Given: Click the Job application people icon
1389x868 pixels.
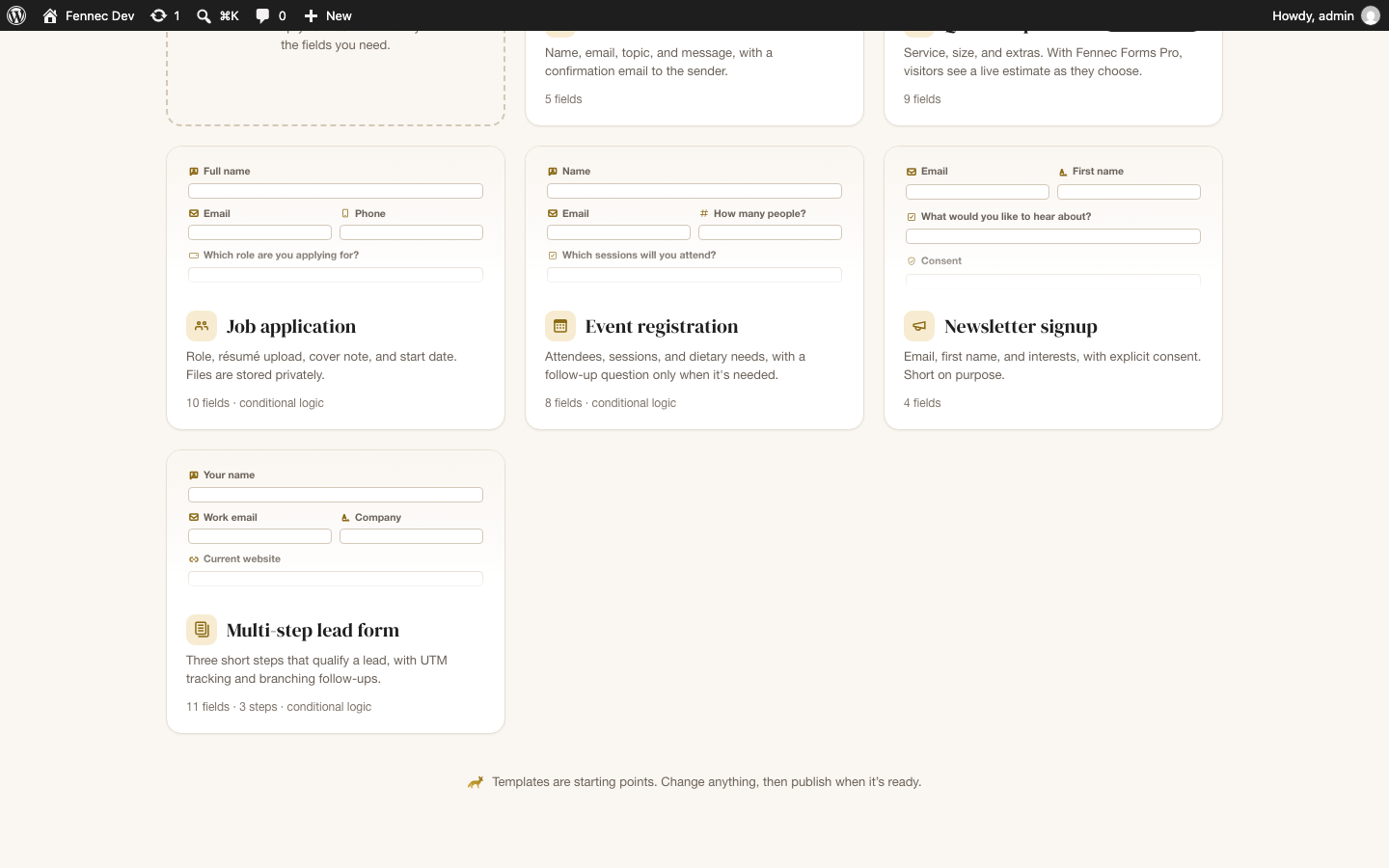Looking at the screenshot, I should click(x=202, y=326).
